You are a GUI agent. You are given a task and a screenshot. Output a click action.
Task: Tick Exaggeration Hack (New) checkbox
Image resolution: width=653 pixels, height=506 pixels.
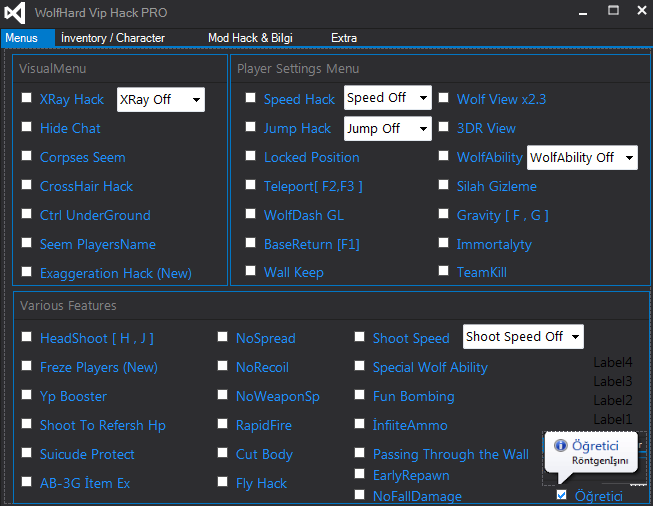[27, 272]
